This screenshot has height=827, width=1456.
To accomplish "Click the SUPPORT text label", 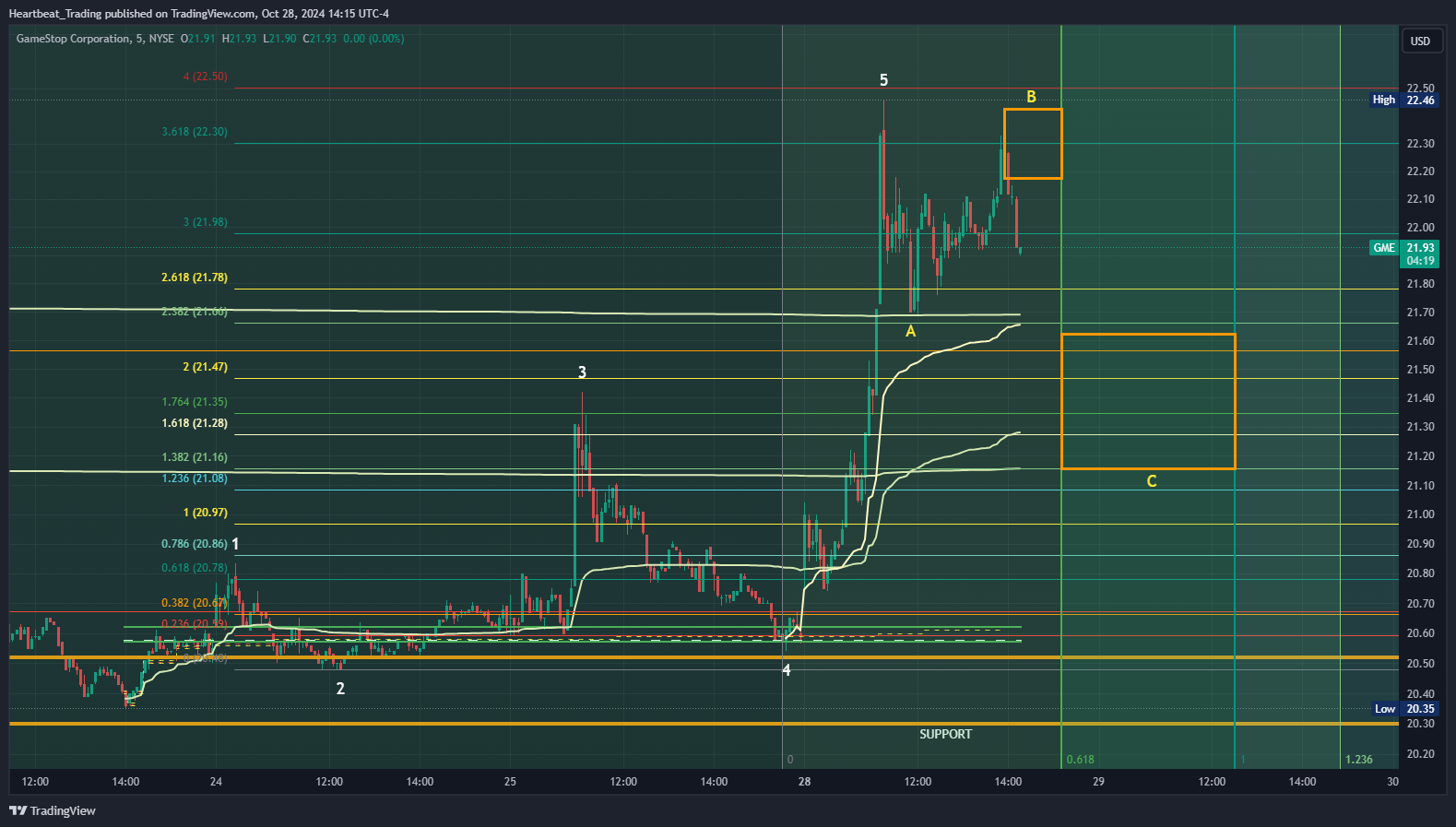I will 945,734.
